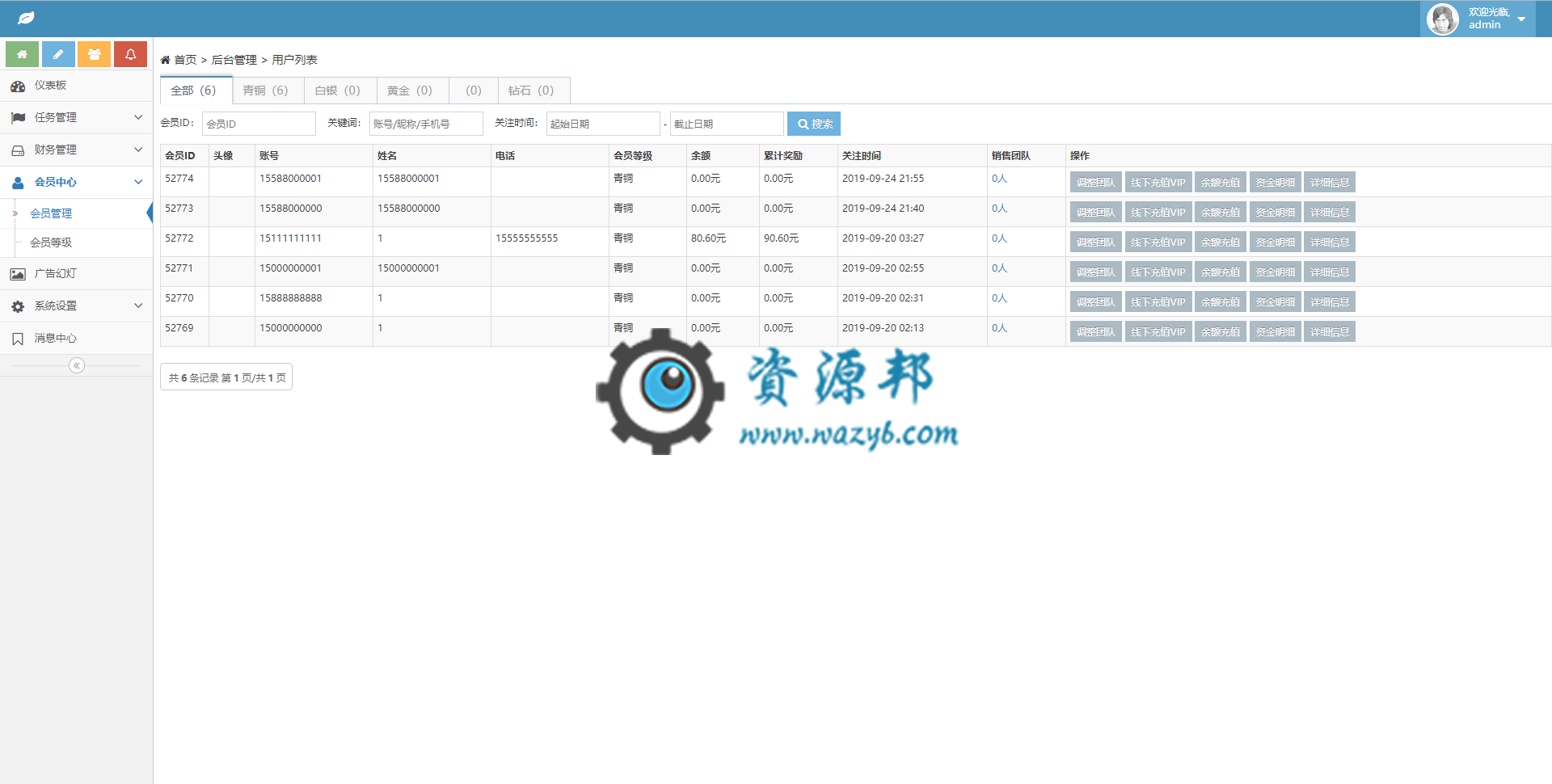Open 仪表板 dashboard from the sidebar
Image resolution: width=1552 pixels, height=784 pixels.
(x=50, y=86)
